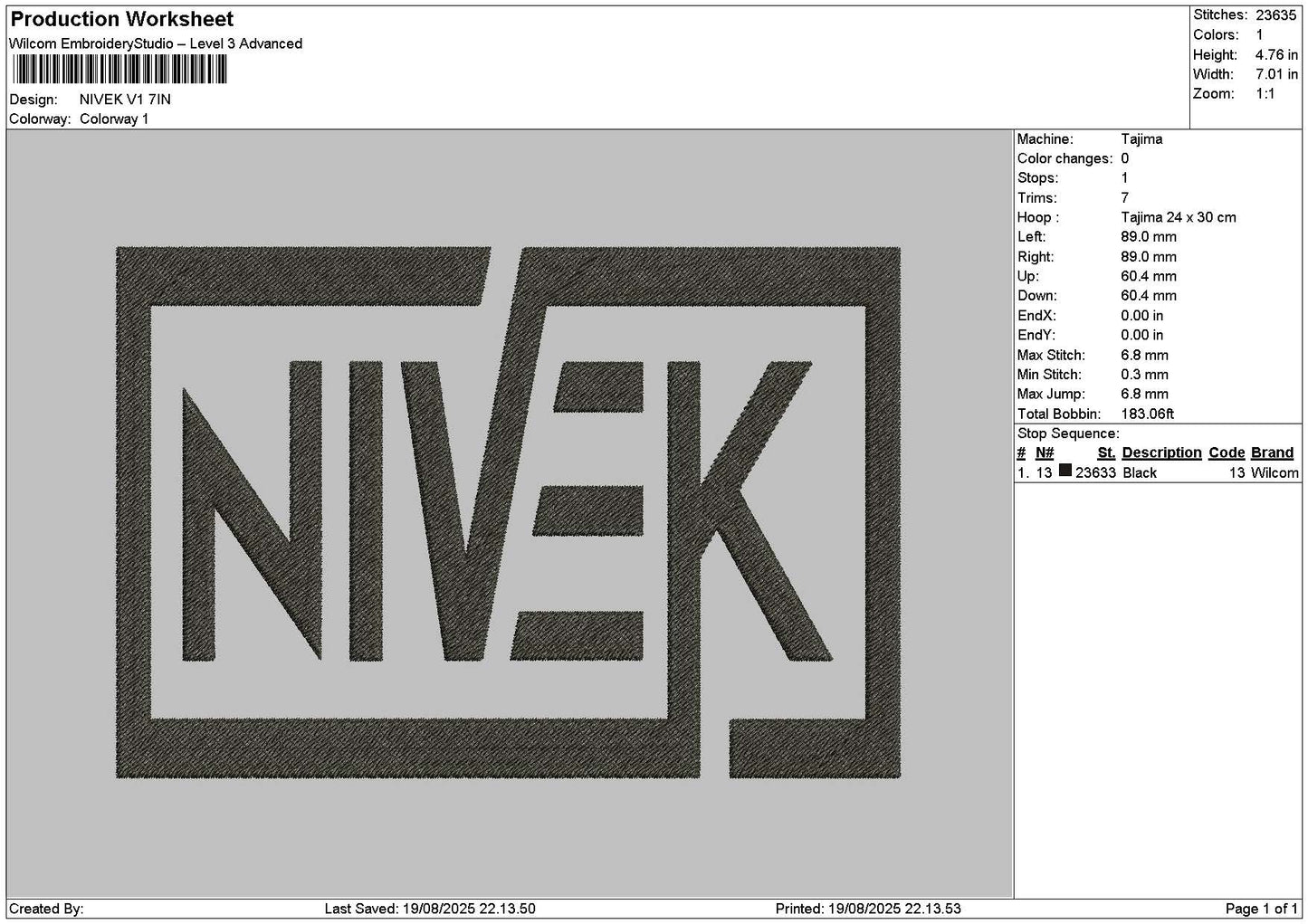Click the Total Bobbin value 183.06ft
The width and height of the screenshot is (1308, 924).
point(1148,414)
